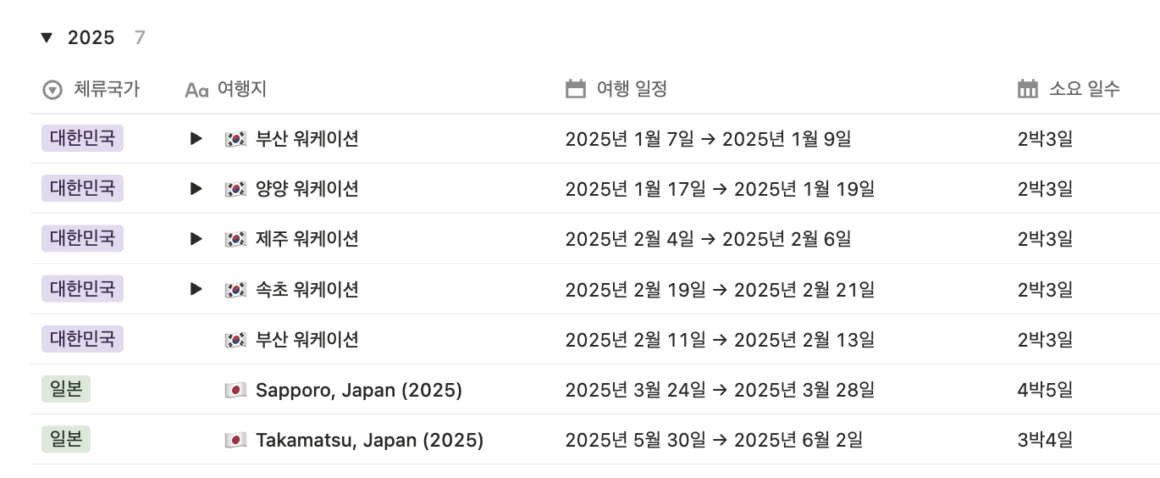This screenshot has width=1160, height=478.
Task: Open the 소요 일수 column header menu
Action: 1085,90
